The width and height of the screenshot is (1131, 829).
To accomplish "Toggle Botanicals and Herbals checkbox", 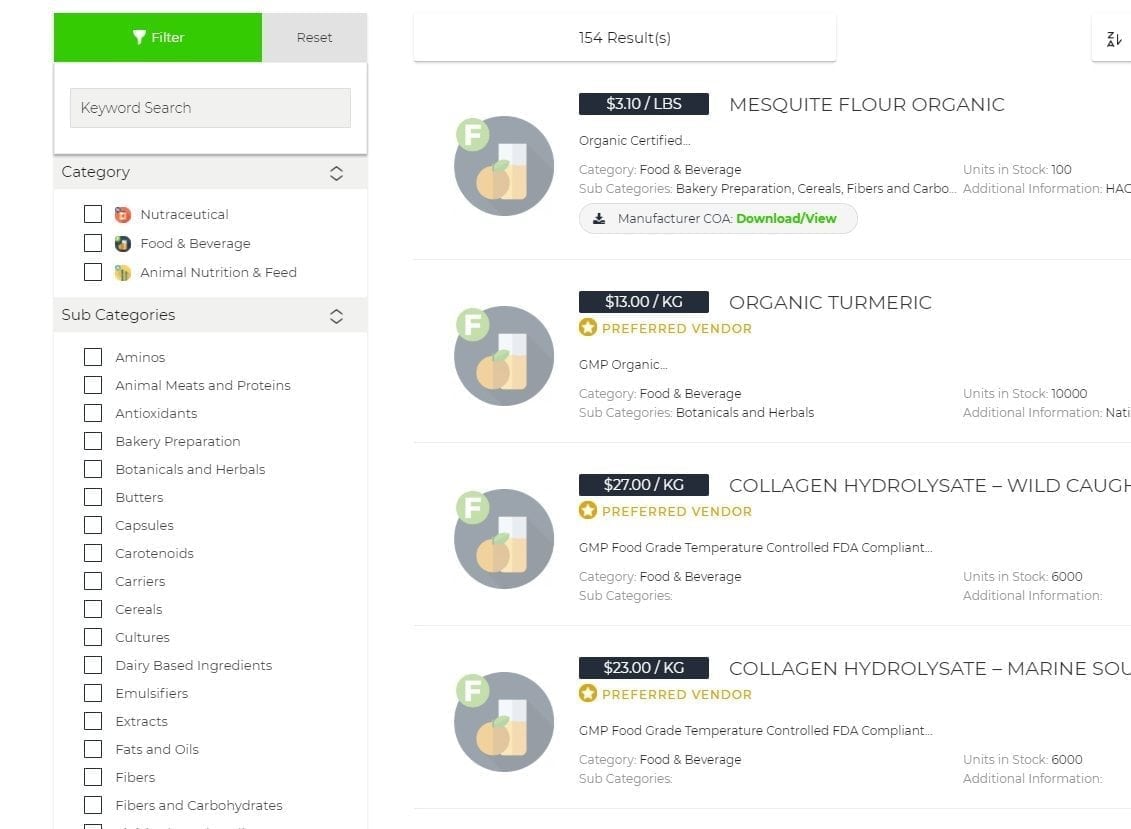I will [93, 469].
